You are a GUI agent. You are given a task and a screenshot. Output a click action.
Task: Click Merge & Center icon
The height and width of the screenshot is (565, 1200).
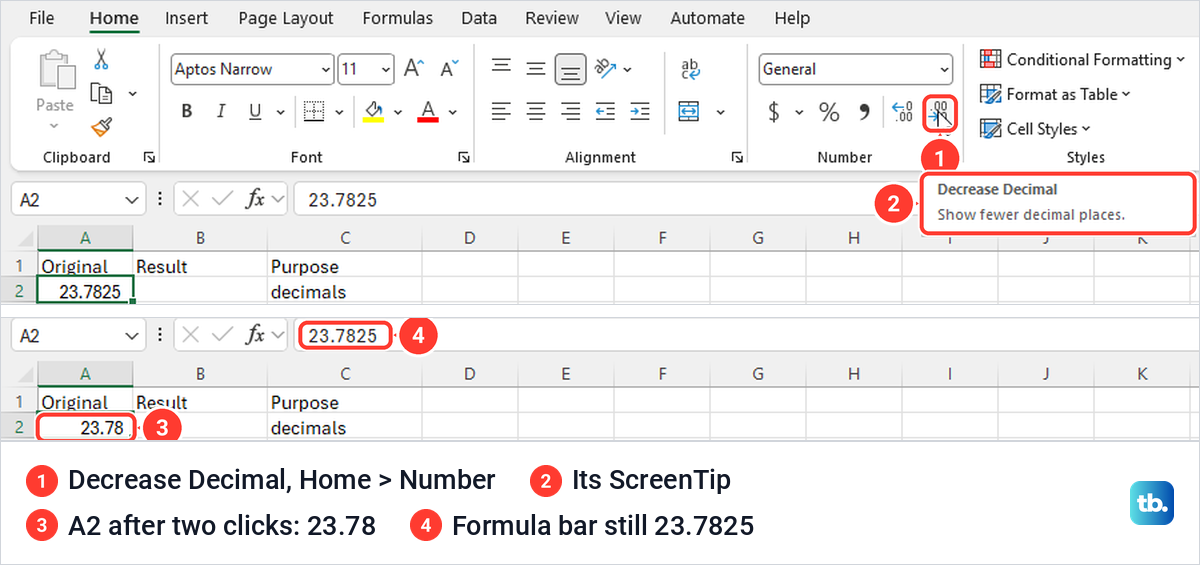(x=689, y=111)
